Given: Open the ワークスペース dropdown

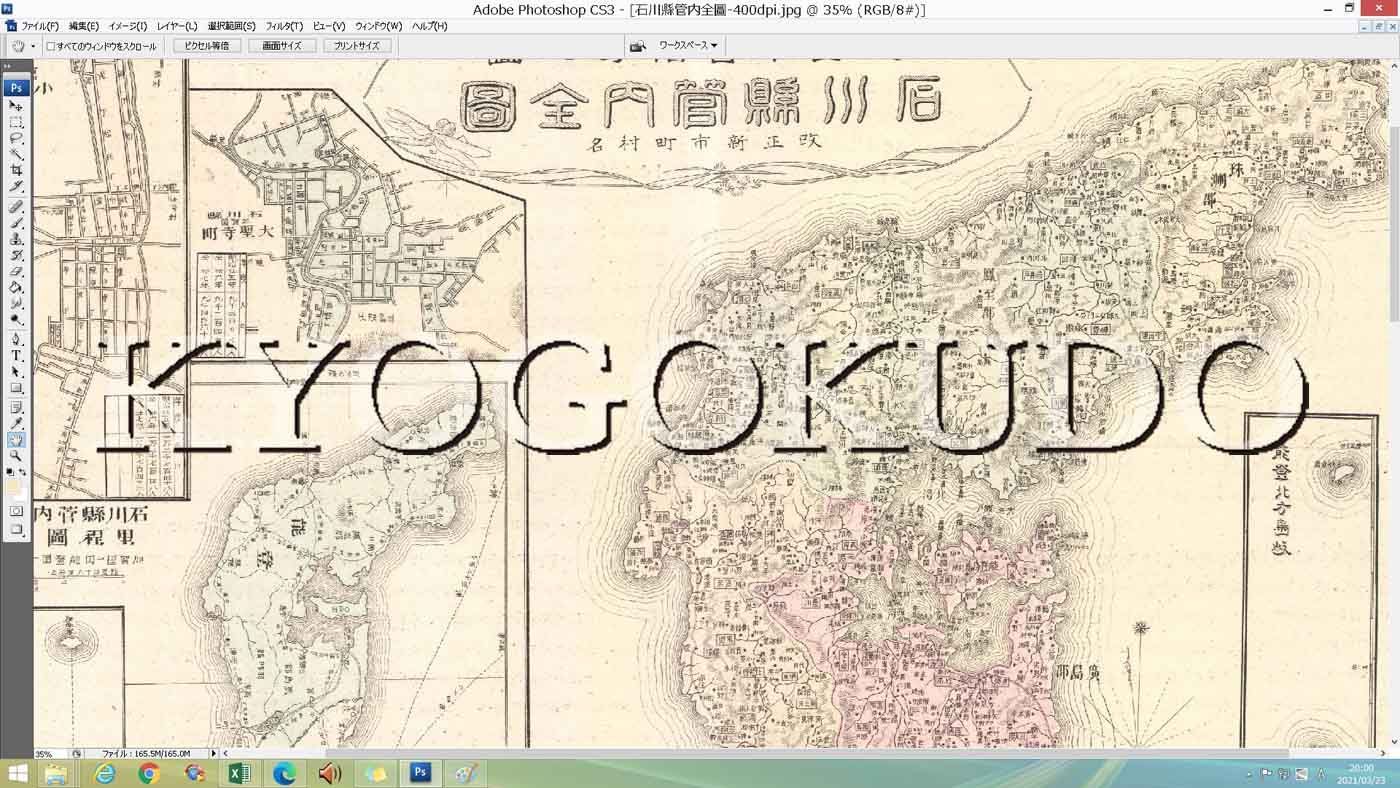Looking at the screenshot, I should coord(688,46).
